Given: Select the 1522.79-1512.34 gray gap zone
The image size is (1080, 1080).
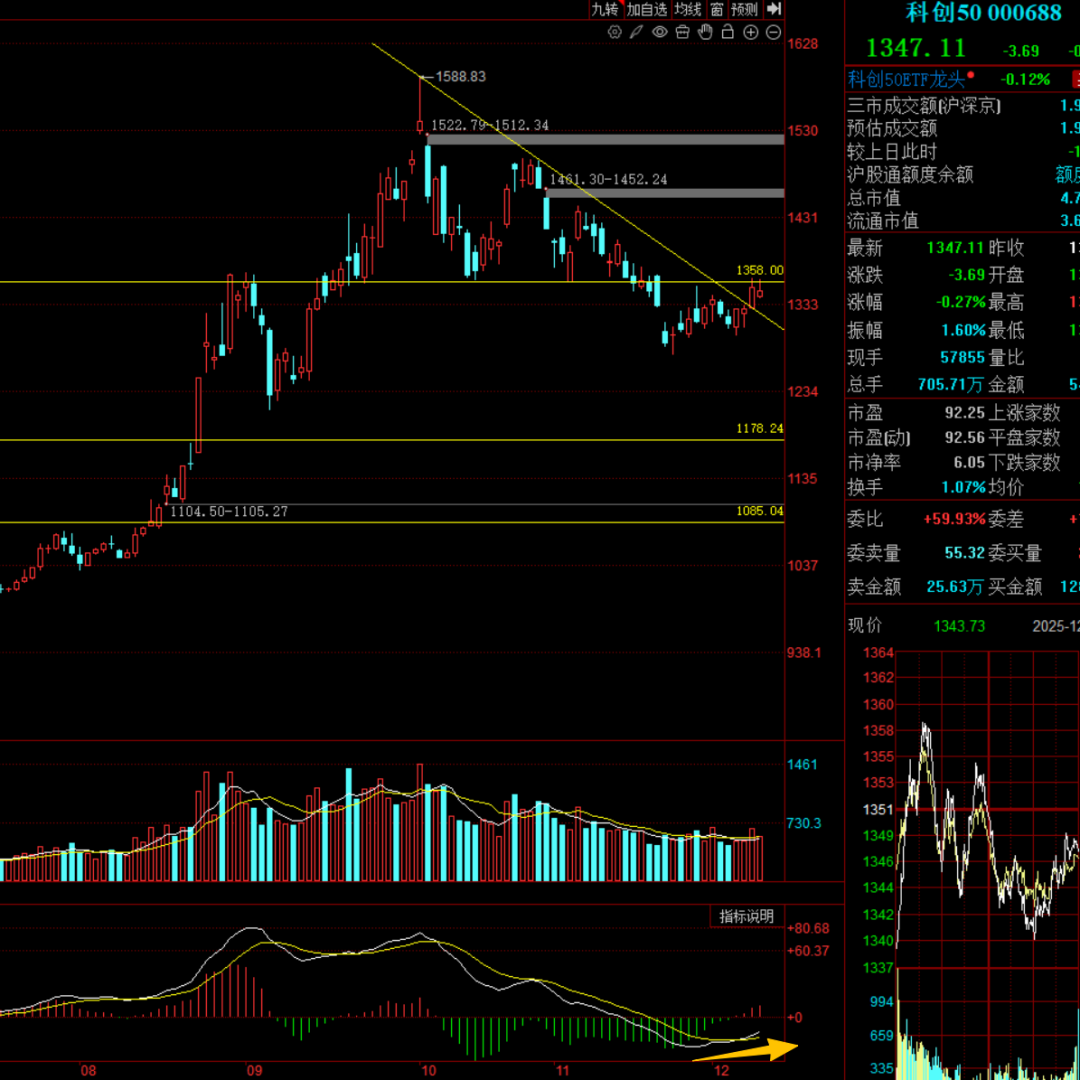Looking at the screenshot, I should (605, 139).
